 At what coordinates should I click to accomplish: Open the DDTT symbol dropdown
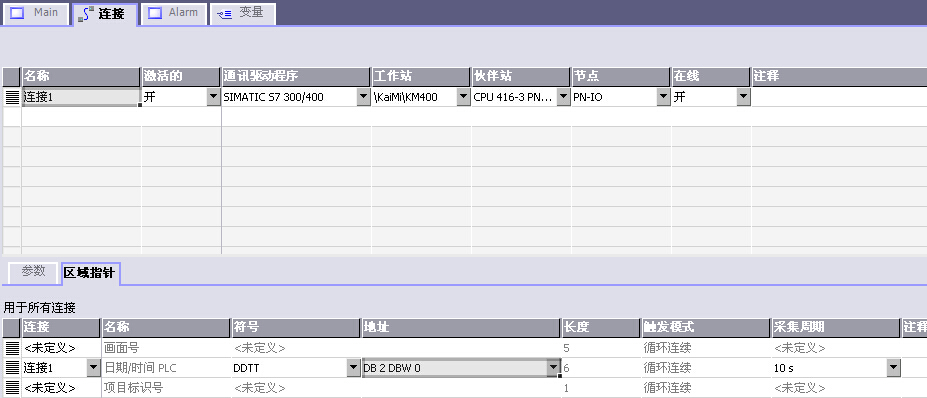[x=354, y=368]
